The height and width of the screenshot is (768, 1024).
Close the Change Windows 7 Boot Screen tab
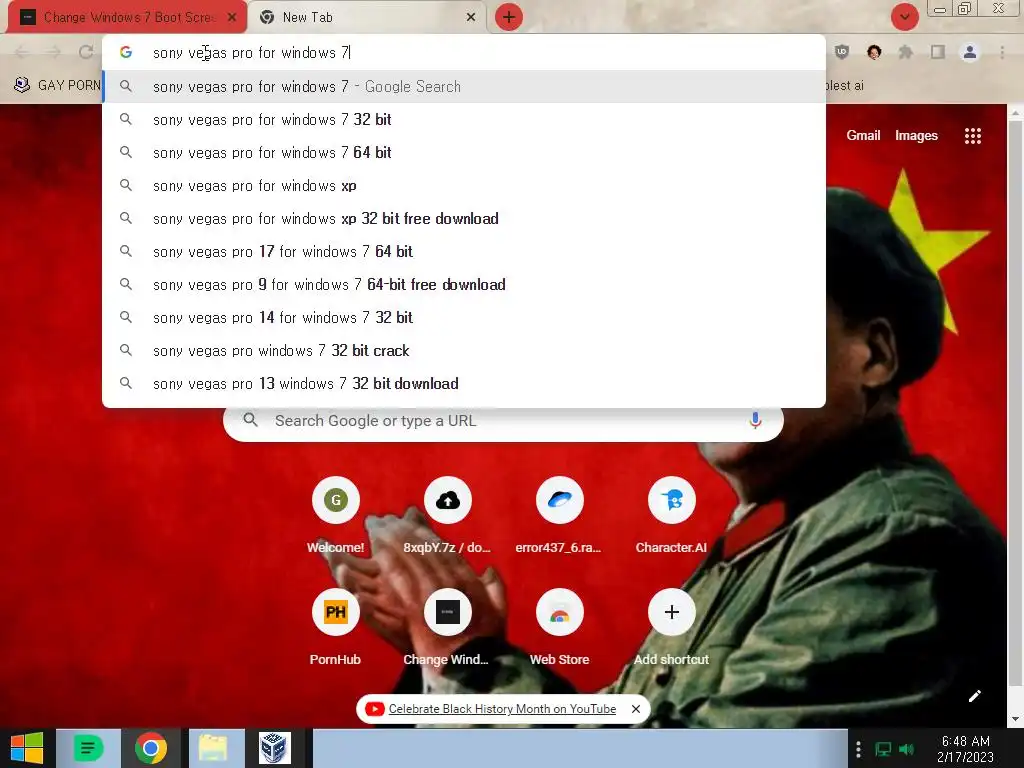pyautogui.click(x=232, y=18)
